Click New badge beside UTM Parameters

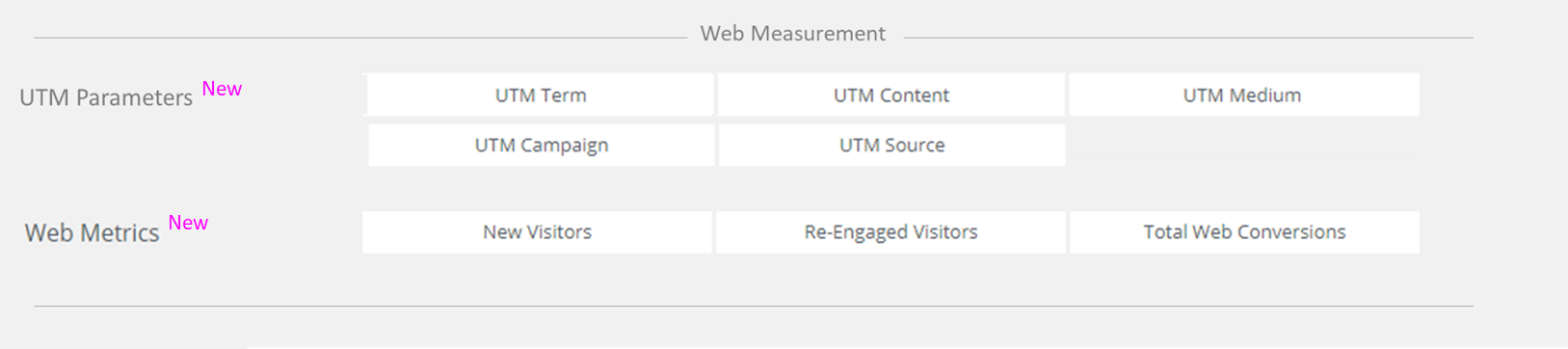pos(222,89)
